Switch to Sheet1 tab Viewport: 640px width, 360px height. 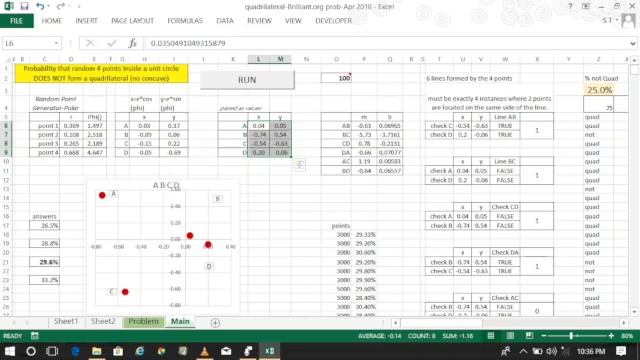pos(66,321)
